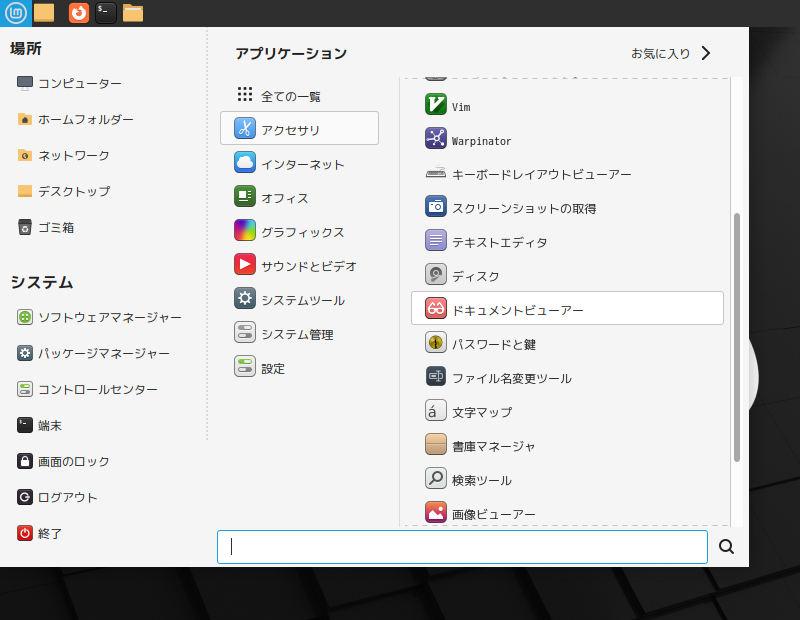
Task: Switch to お気に入り view
Action: [671, 53]
